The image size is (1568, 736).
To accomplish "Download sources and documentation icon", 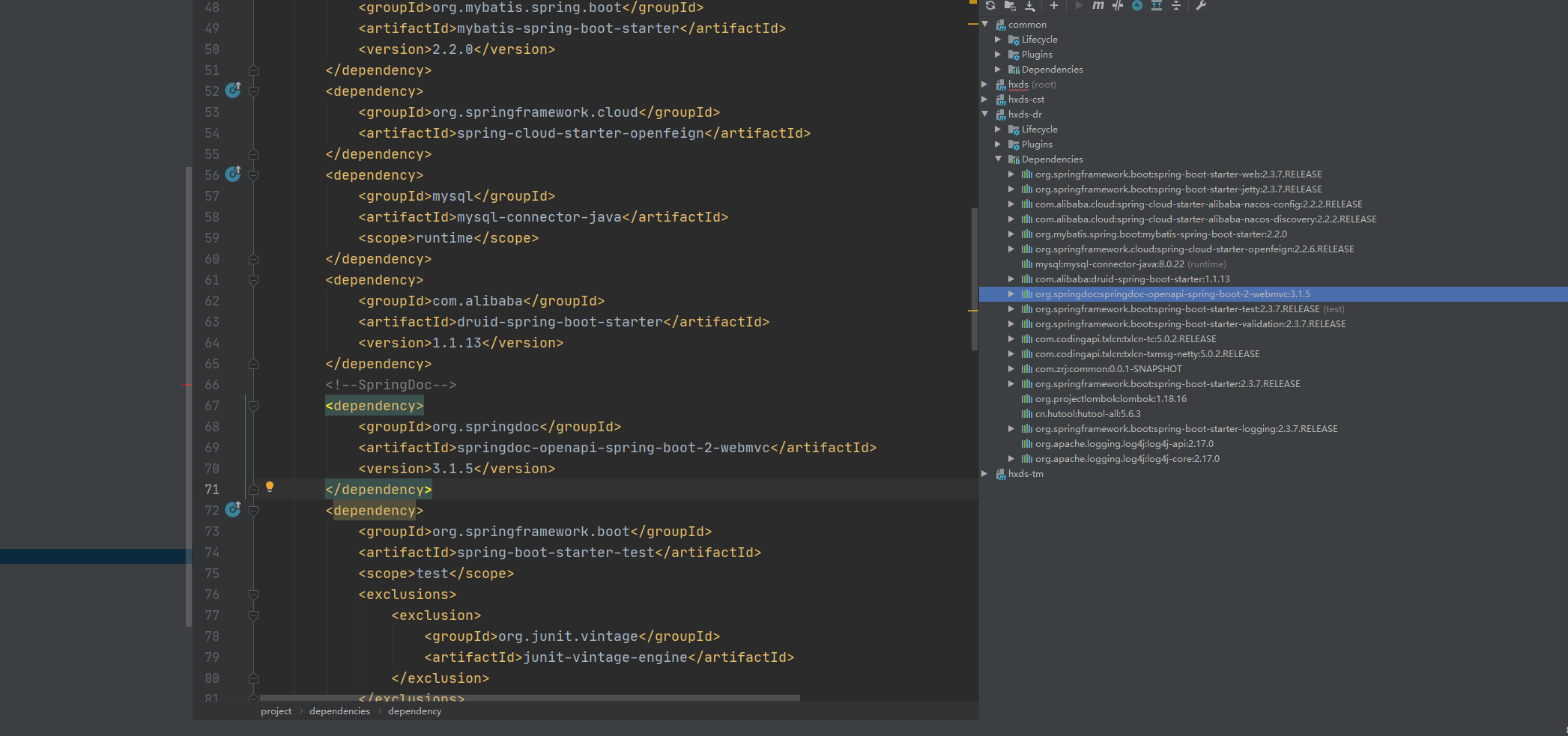I will coord(1030,5).
